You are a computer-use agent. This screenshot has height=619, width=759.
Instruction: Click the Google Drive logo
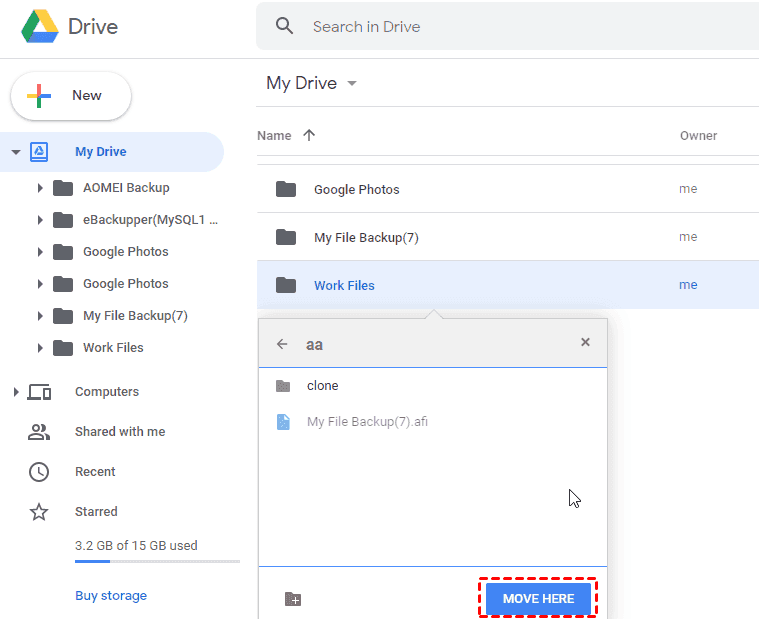coord(40,27)
